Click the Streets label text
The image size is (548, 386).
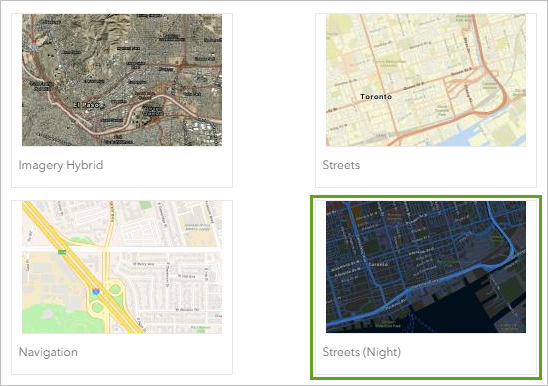[x=341, y=165]
